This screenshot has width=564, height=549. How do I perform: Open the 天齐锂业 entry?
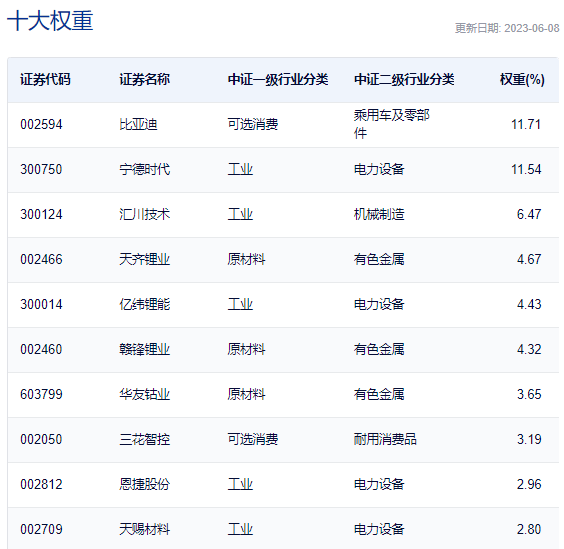pyautogui.click(x=145, y=259)
